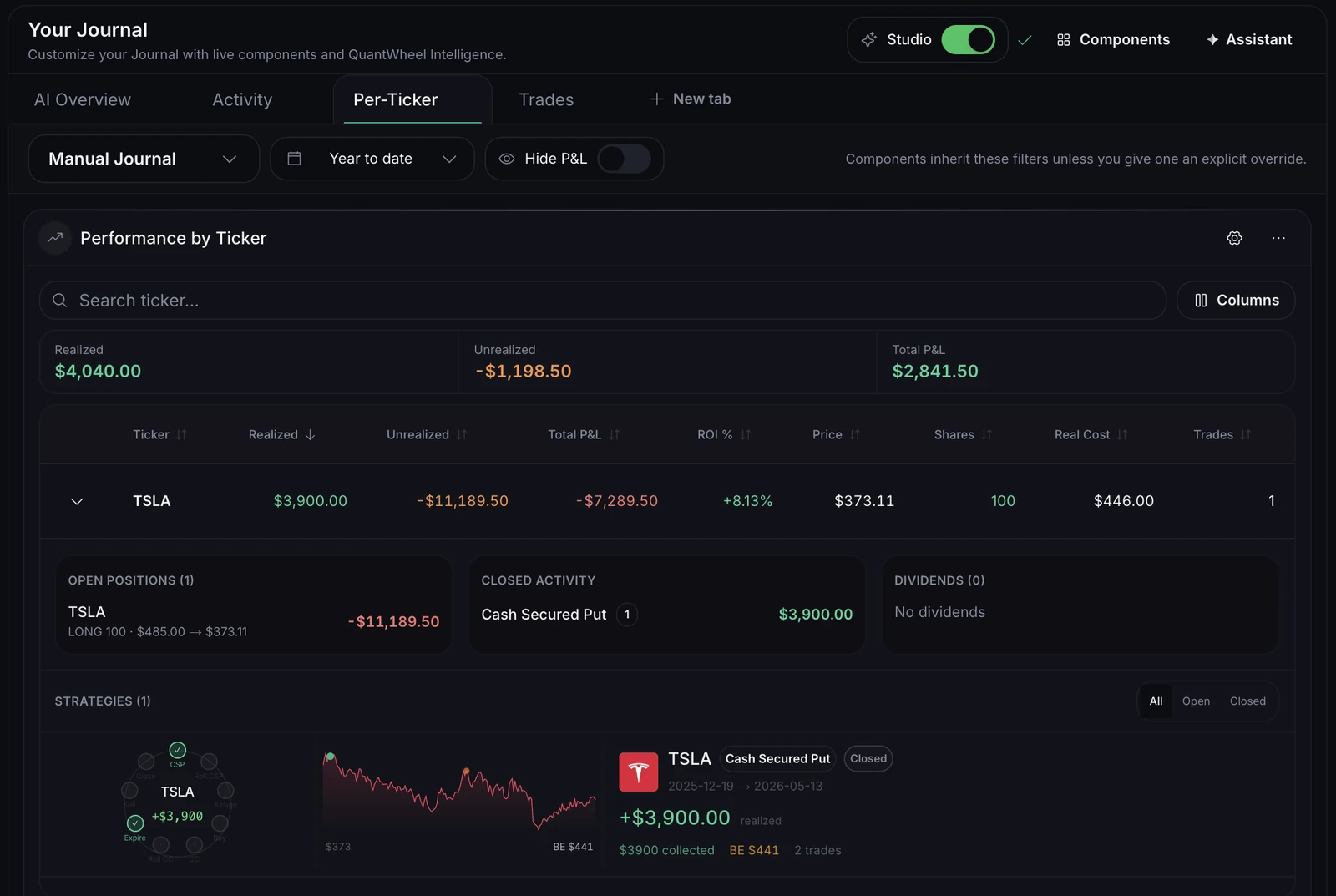Open the Performance by Ticker more options menu

[x=1278, y=238]
